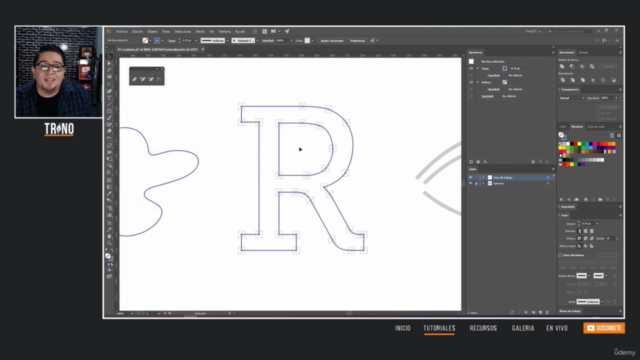Choose Round Cap in Stroke panel

pos(586,231)
